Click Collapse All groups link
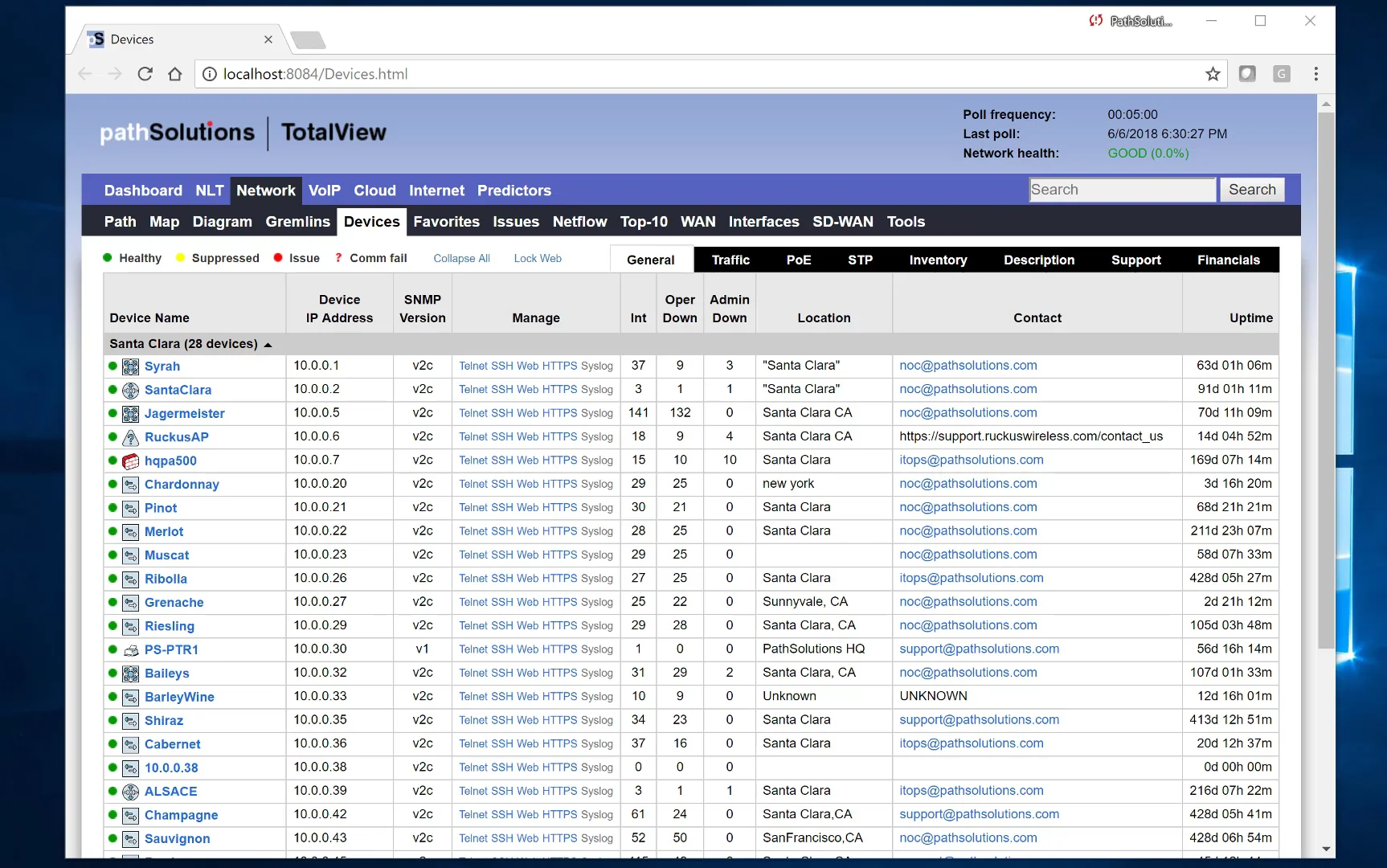 click(x=461, y=259)
